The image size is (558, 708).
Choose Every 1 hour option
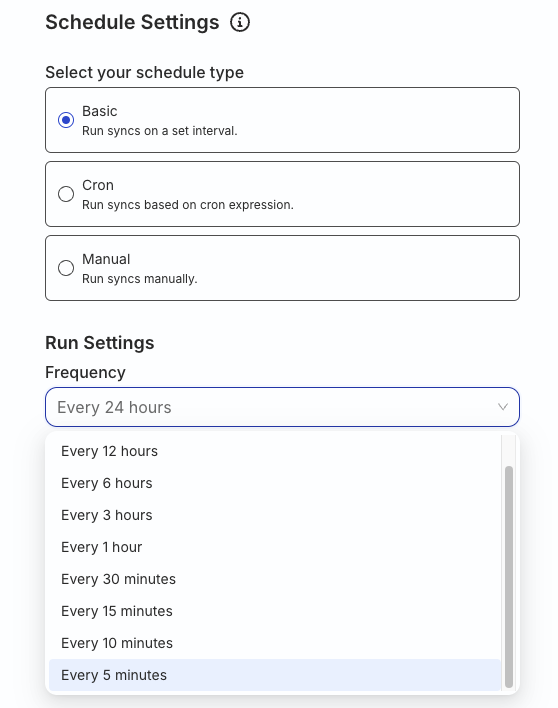[x=275, y=547]
